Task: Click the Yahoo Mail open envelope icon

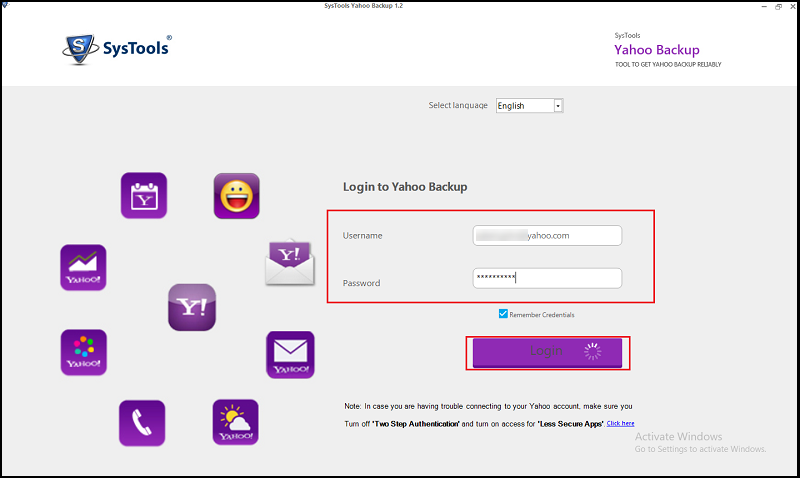Action: 290,262
